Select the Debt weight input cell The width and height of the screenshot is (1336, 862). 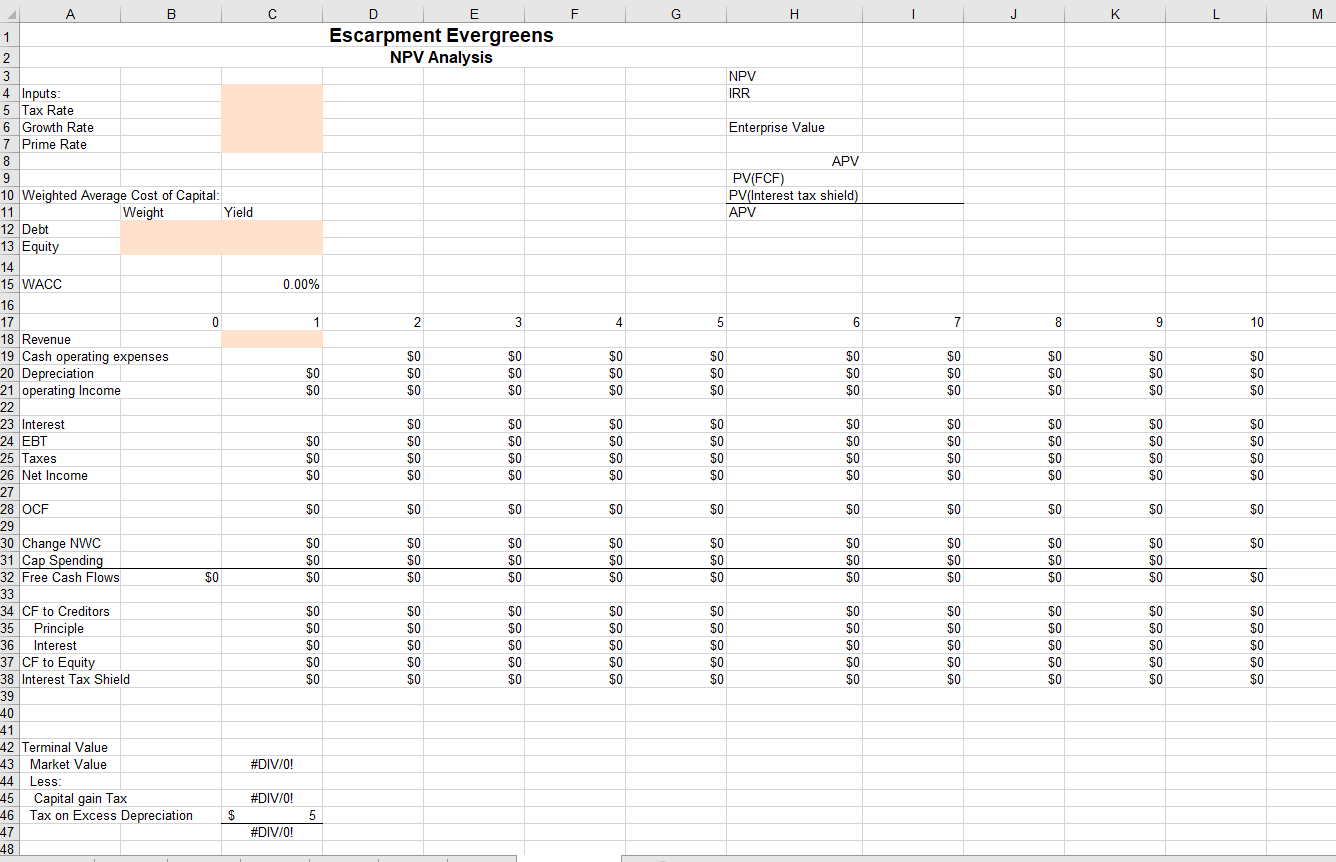pyautogui.click(x=171, y=229)
